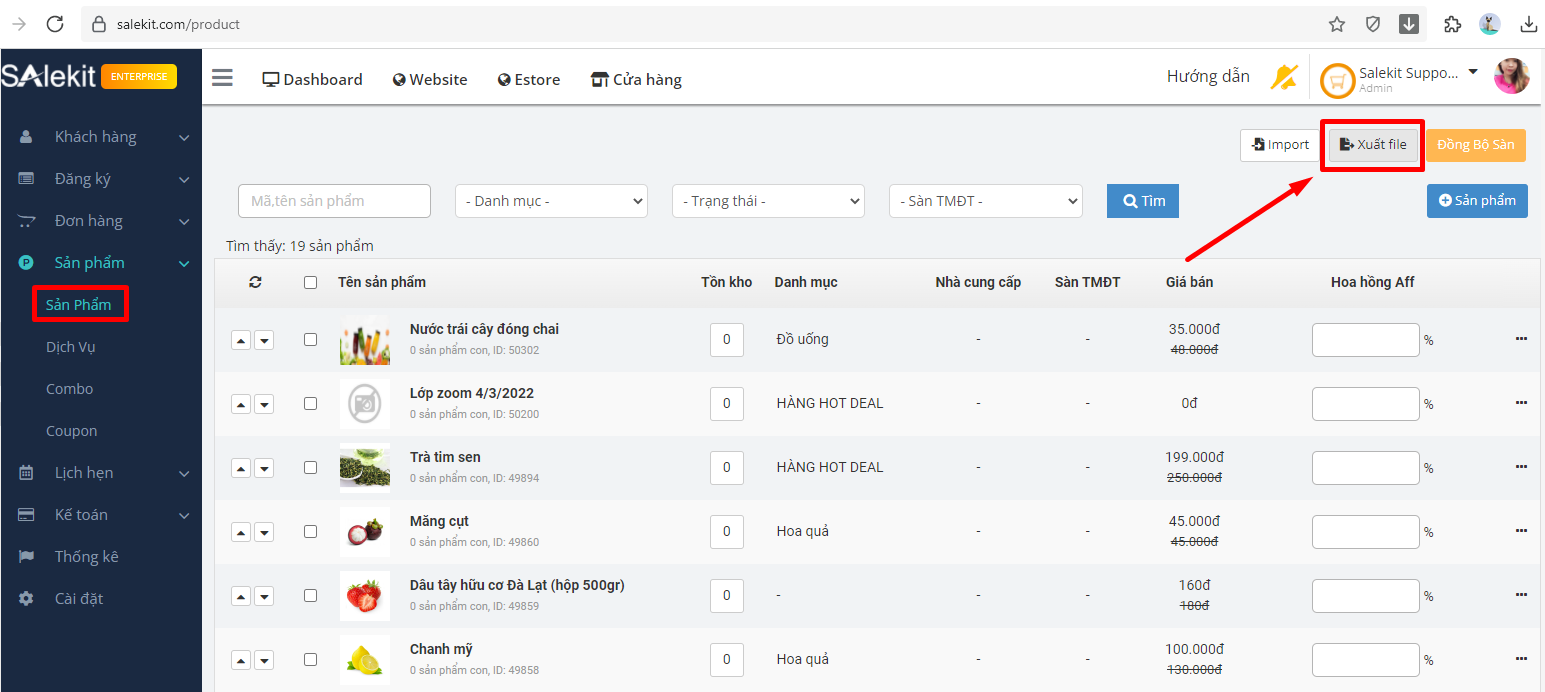Viewport: 1545px width, 692px height.
Task: Open options menu for Trà tim sen row
Action: 1521,467
